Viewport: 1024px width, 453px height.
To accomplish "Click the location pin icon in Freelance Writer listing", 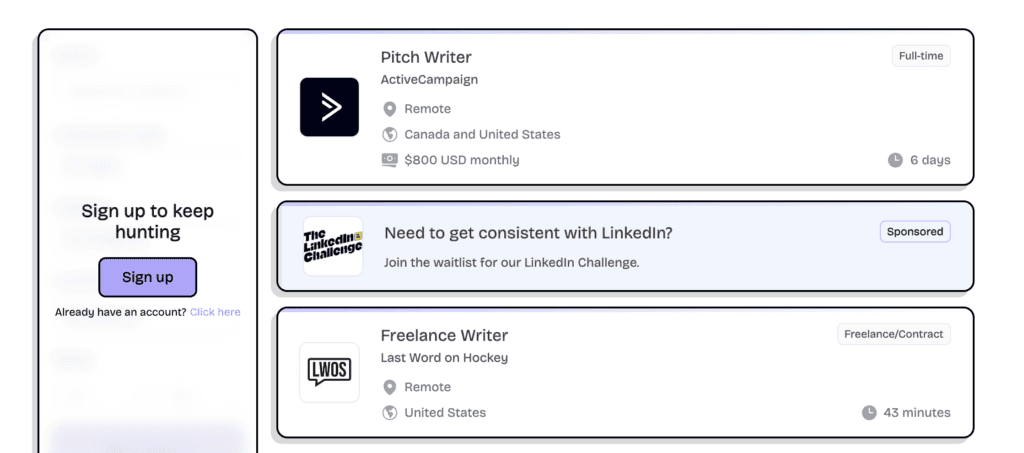I will [x=390, y=387].
